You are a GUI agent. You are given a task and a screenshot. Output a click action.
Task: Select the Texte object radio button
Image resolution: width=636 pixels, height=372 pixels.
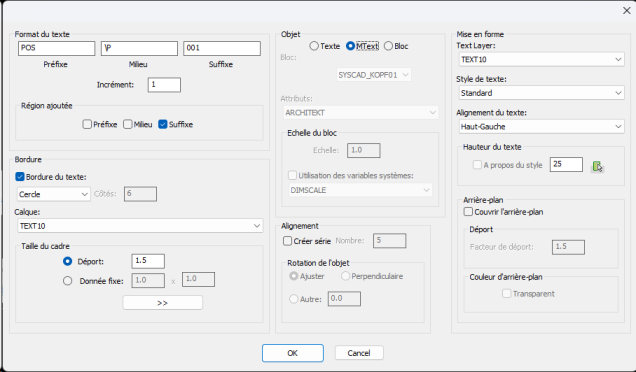[x=314, y=46]
